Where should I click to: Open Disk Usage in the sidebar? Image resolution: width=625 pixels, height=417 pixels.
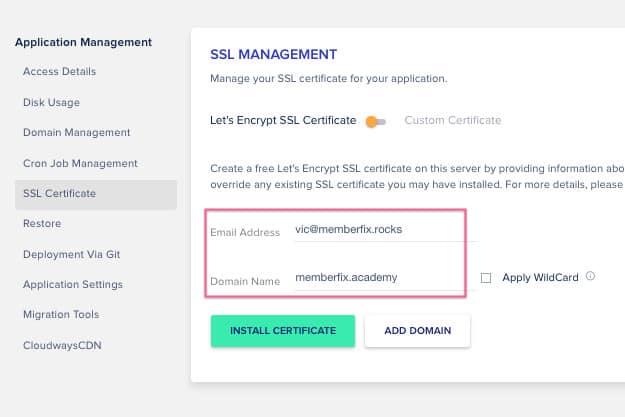click(52, 102)
